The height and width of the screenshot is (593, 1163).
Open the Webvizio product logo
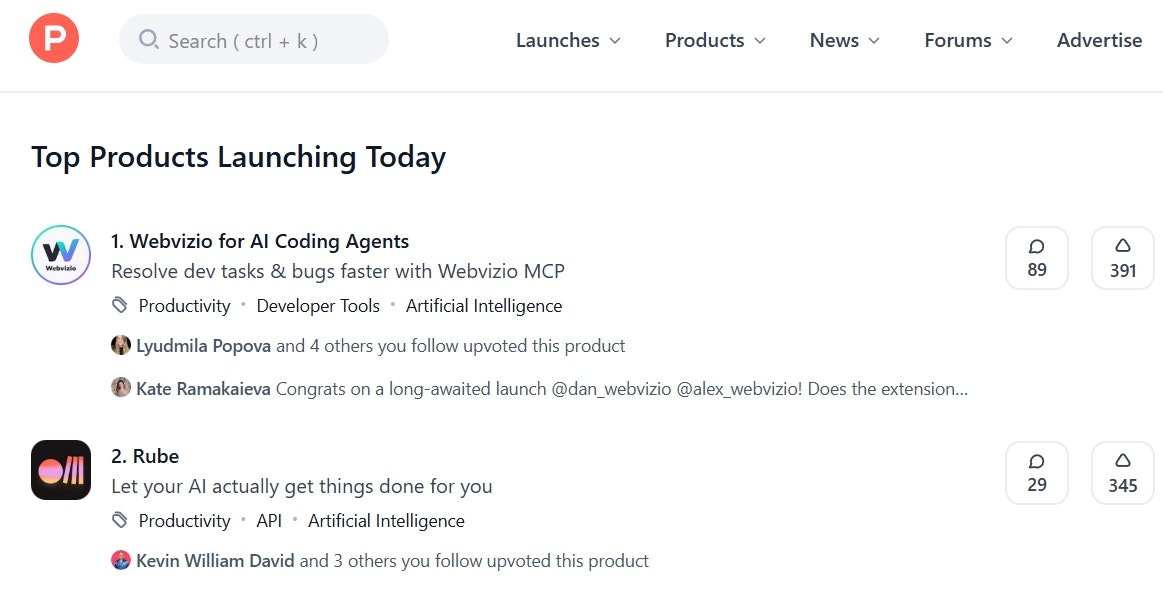[61, 255]
